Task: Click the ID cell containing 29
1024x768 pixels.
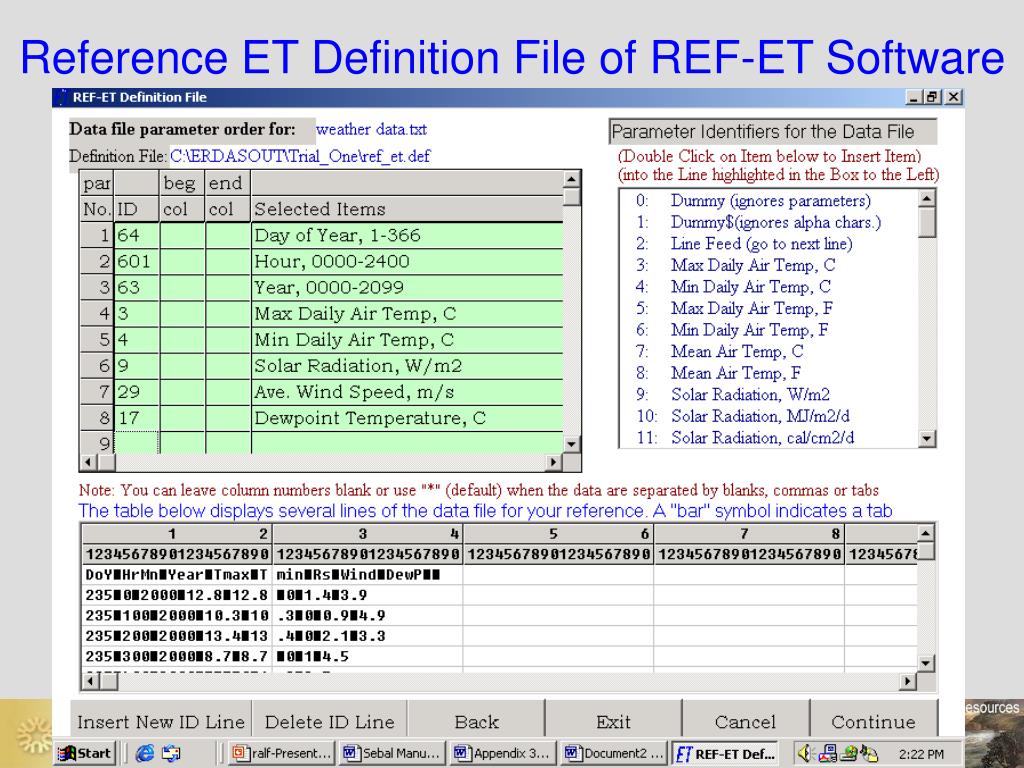Action: (x=136, y=392)
